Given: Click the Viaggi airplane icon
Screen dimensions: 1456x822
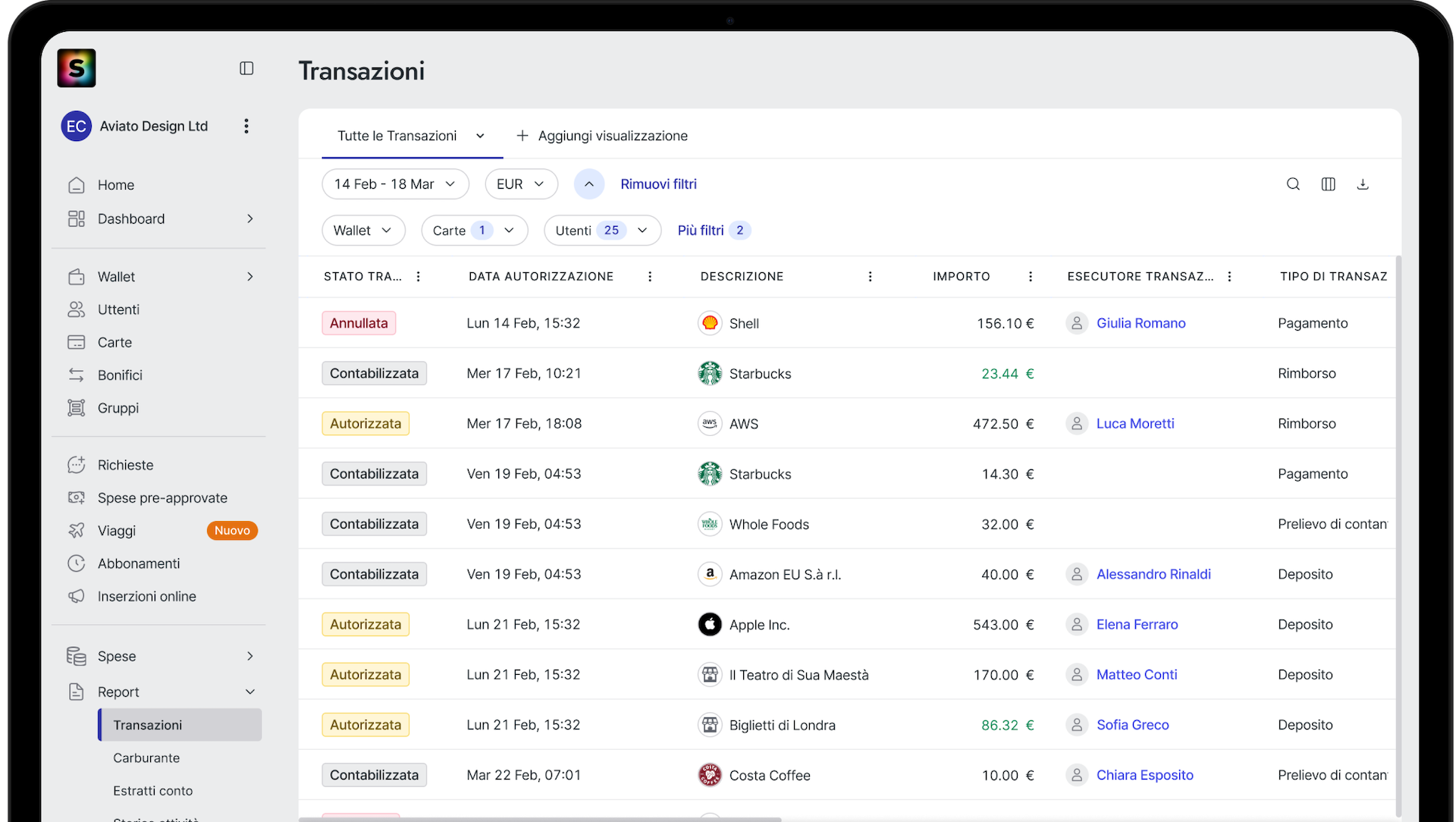Looking at the screenshot, I should (x=77, y=531).
